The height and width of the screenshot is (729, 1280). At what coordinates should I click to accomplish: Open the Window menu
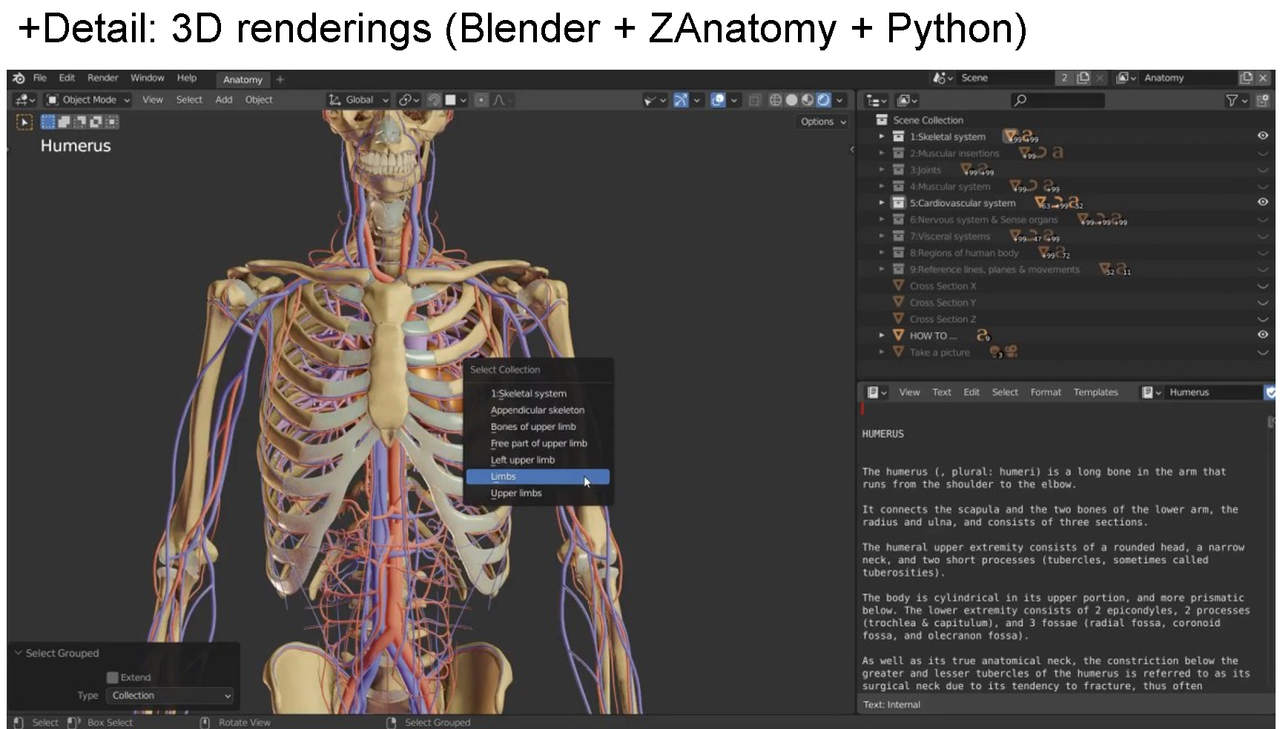148,78
